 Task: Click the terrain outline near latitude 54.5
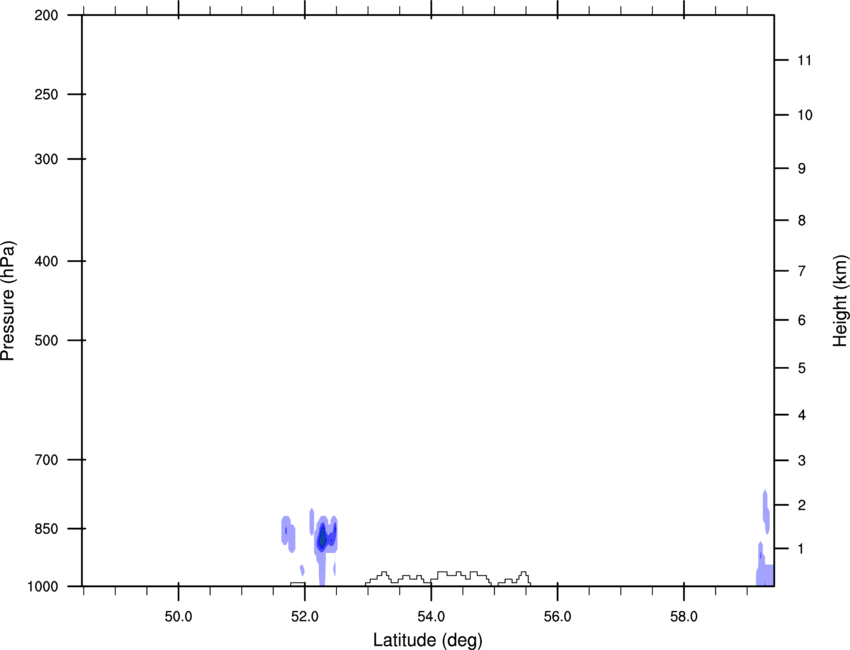click(x=461, y=577)
